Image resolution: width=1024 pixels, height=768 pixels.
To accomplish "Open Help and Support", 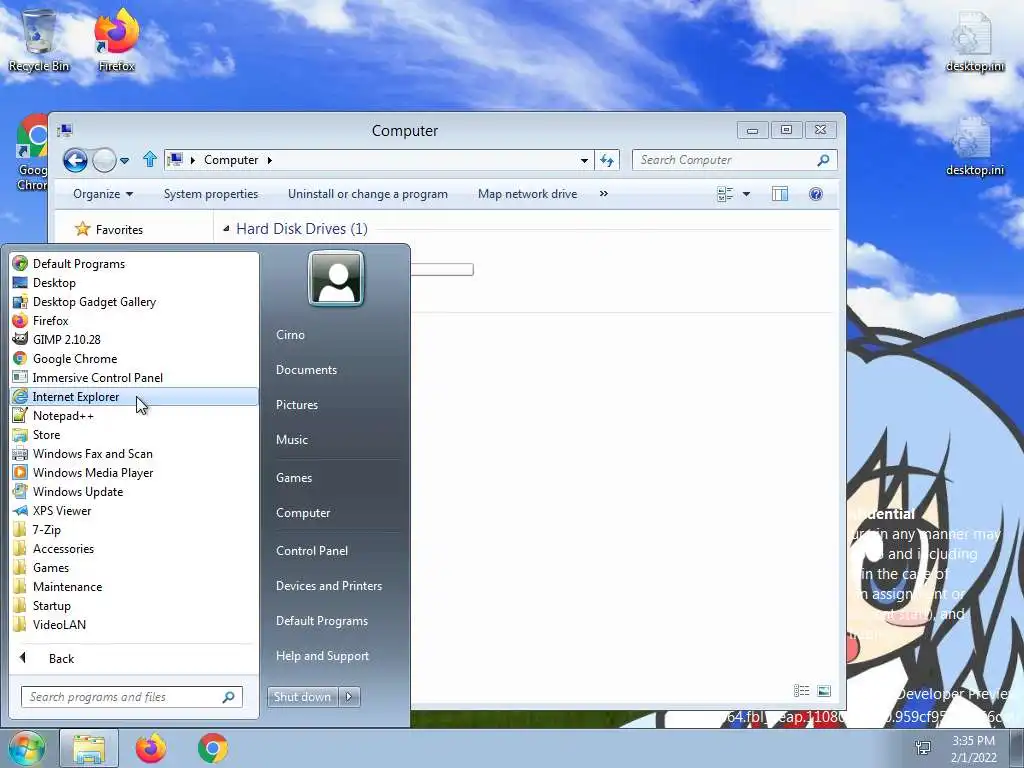I will click(x=322, y=656).
